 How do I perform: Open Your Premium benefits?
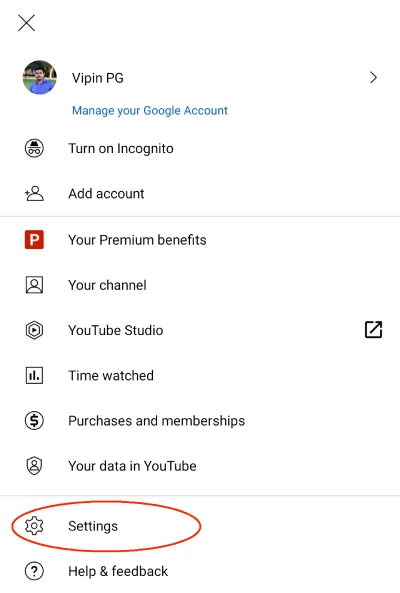pyautogui.click(x=137, y=240)
